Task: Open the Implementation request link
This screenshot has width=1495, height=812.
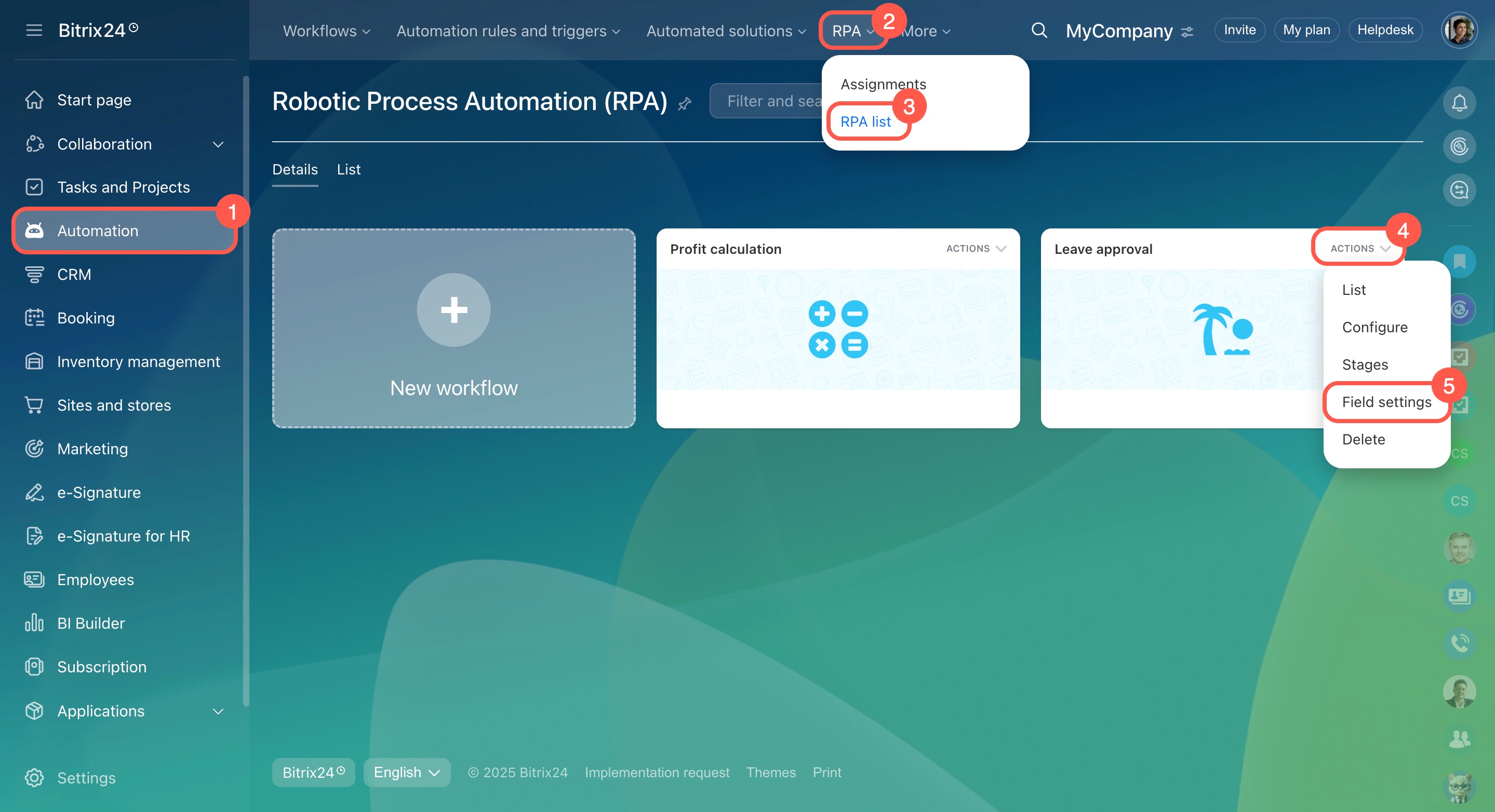Action: click(x=657, y=772)
